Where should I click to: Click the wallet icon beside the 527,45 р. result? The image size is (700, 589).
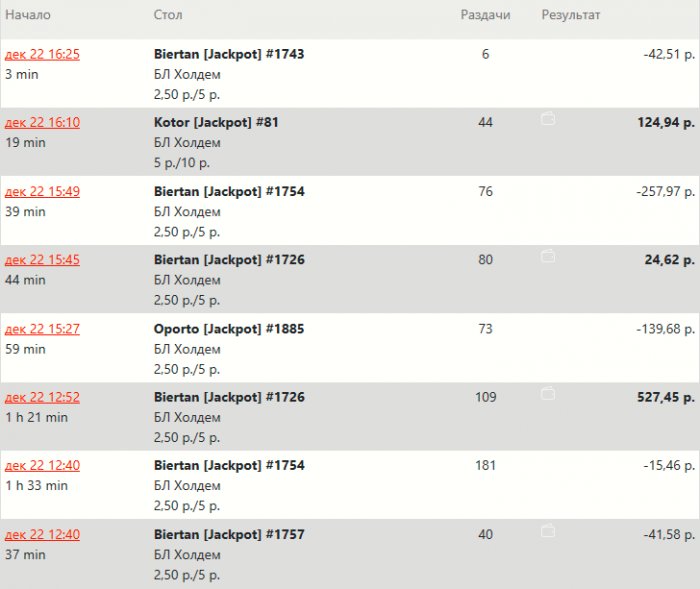(547, 394)
